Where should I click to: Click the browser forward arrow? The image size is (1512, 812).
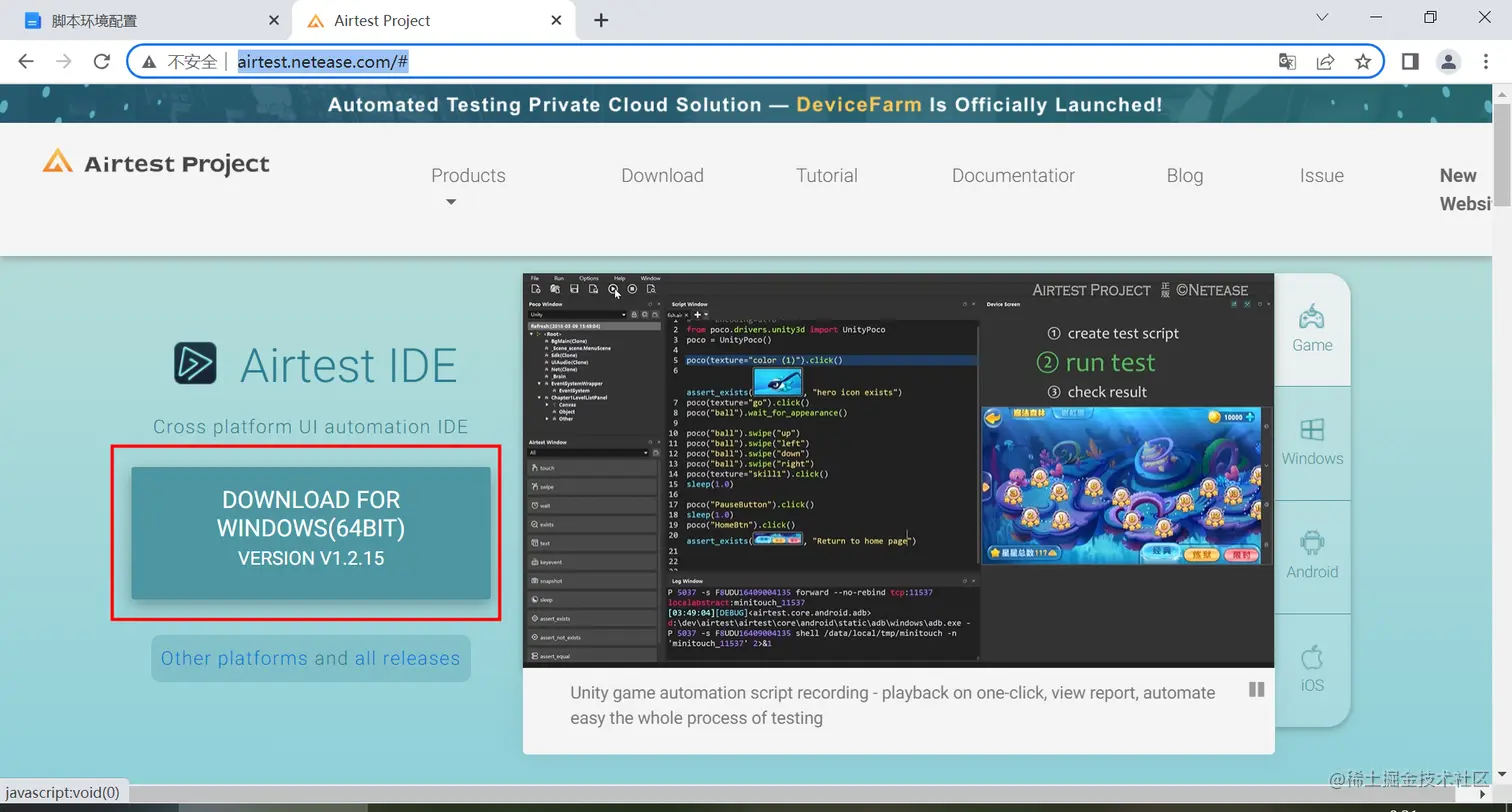pyautogui.click(x=64, y=61)
